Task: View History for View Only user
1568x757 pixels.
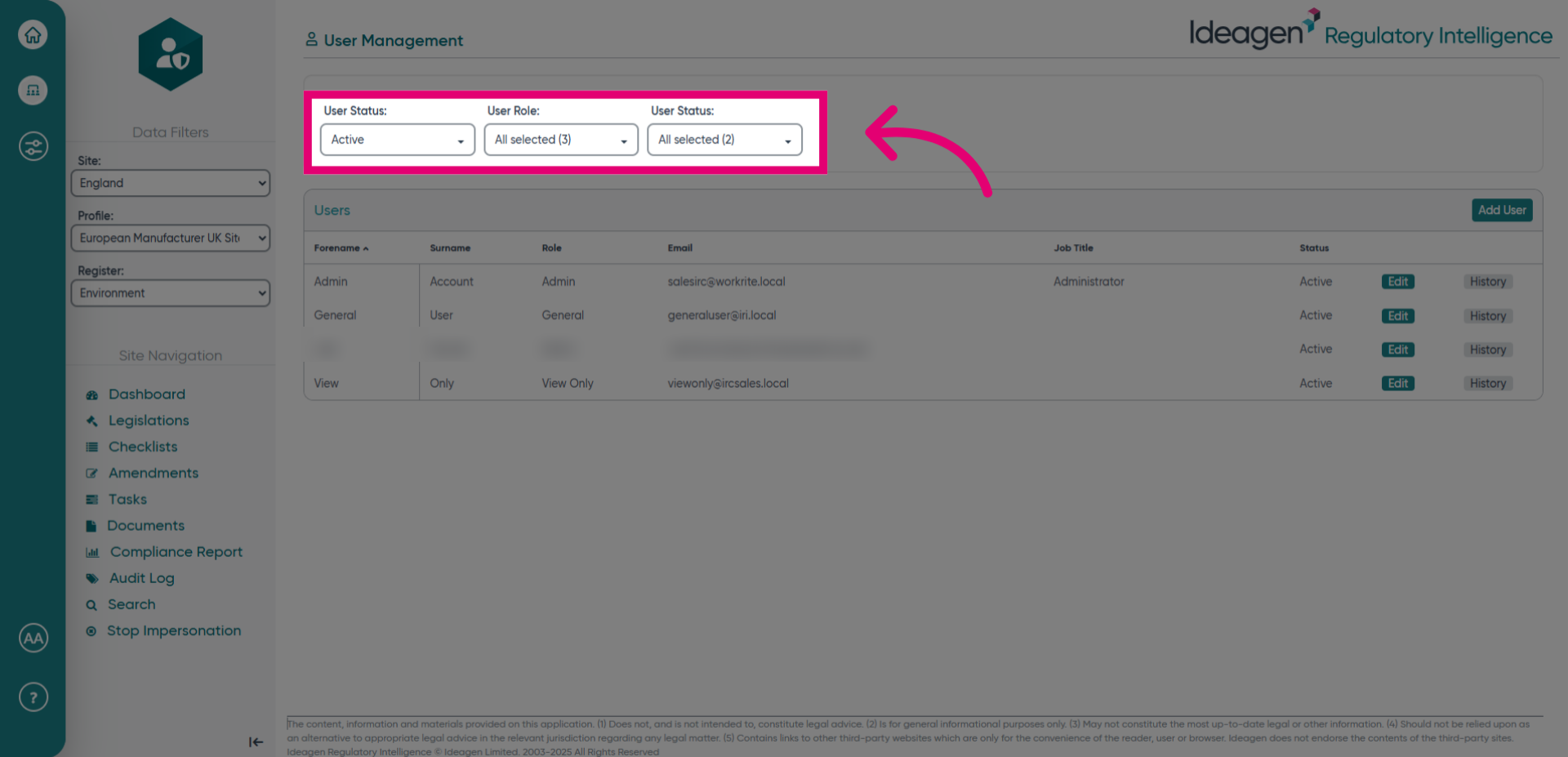Action: point(1487,383)
